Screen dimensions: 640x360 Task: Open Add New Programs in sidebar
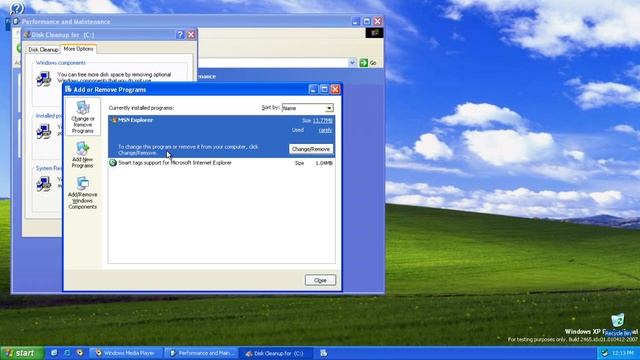[82, 155]
